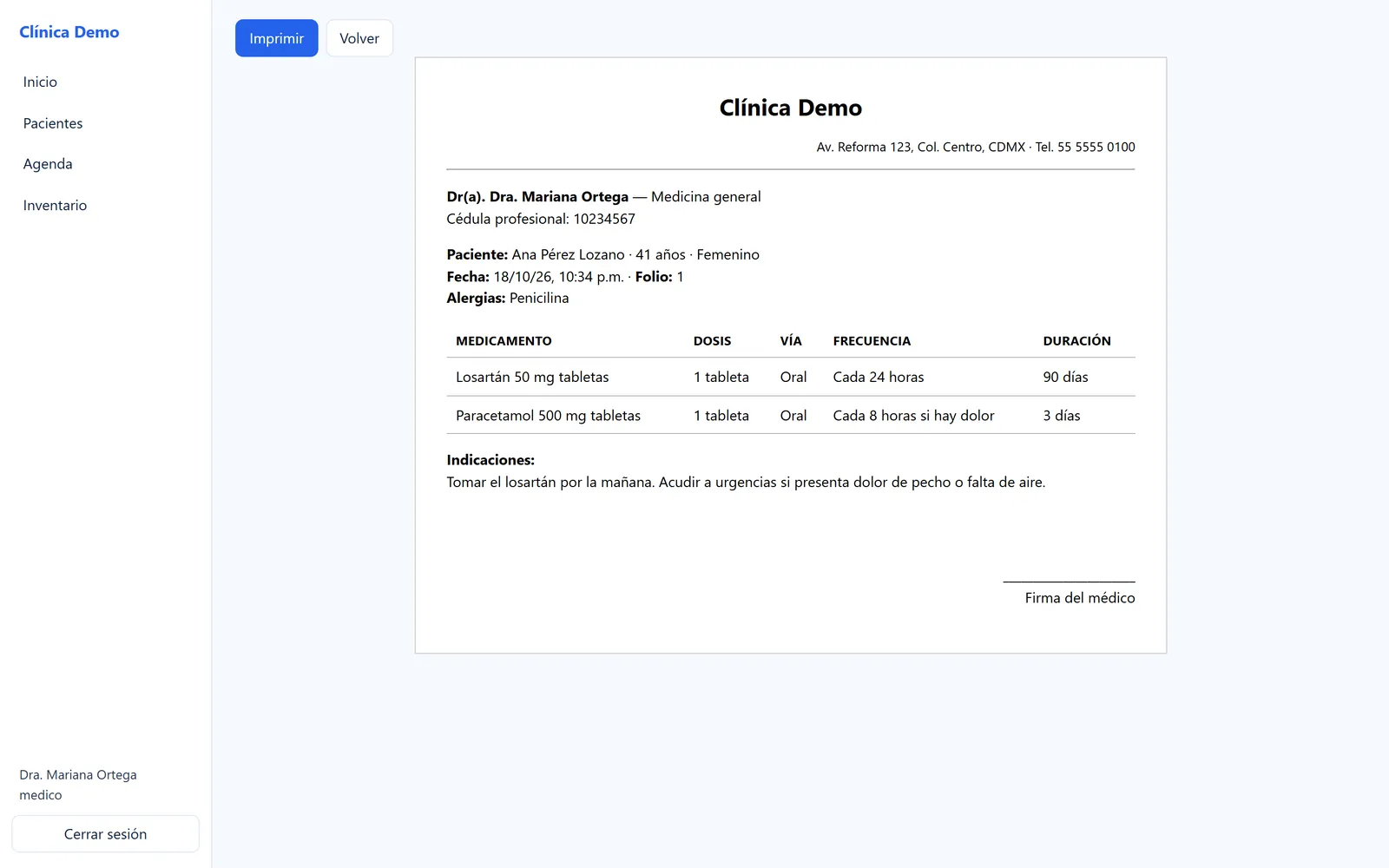Click the address line Av. Reforma 123
1389x868 pixels.
tap(976, 147)
